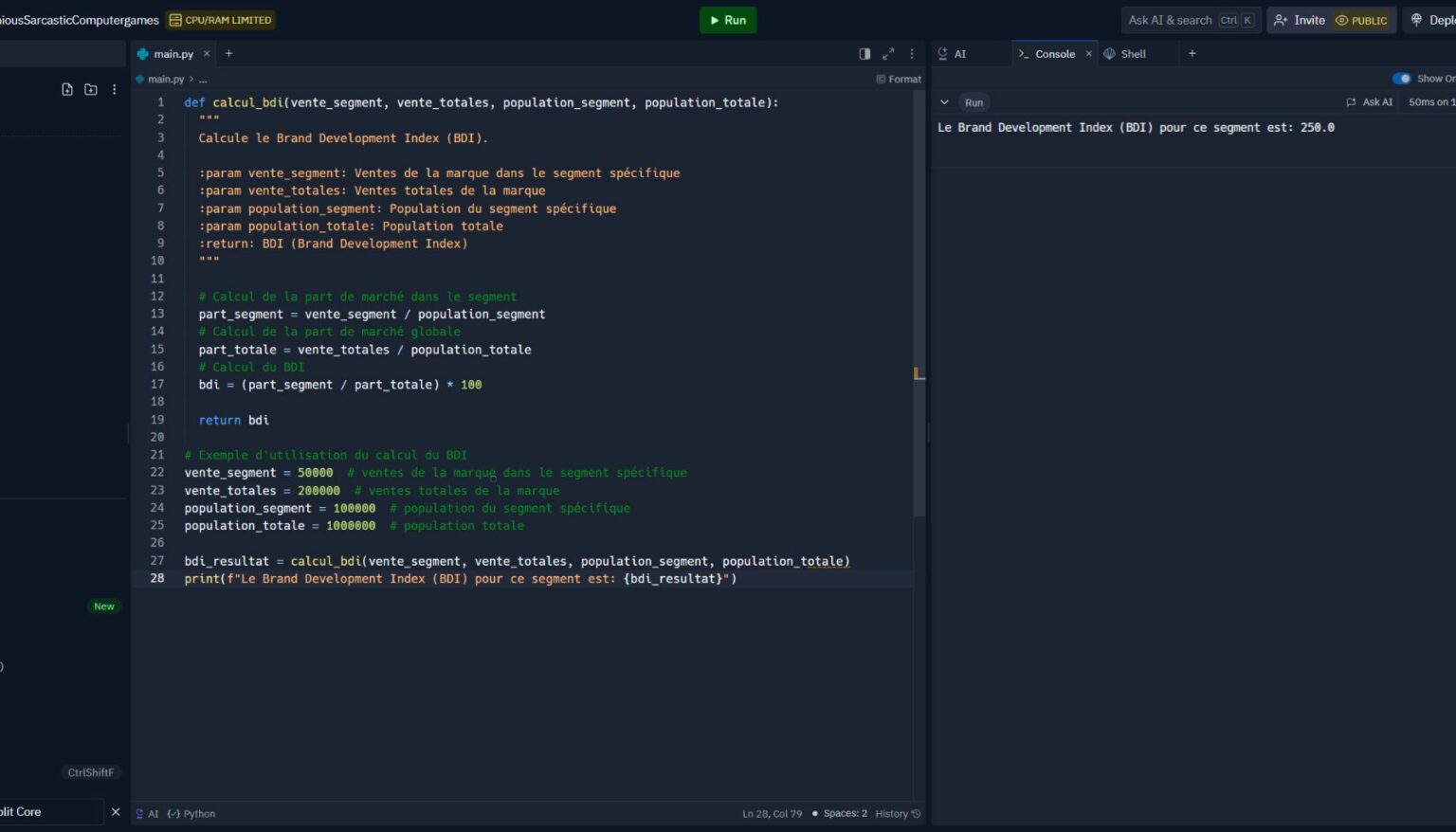Viewport: 1456px width, 832px height.
Task: Collapse the Run output entry in Console
Action: pyautogui.click(x=944, y=101)
